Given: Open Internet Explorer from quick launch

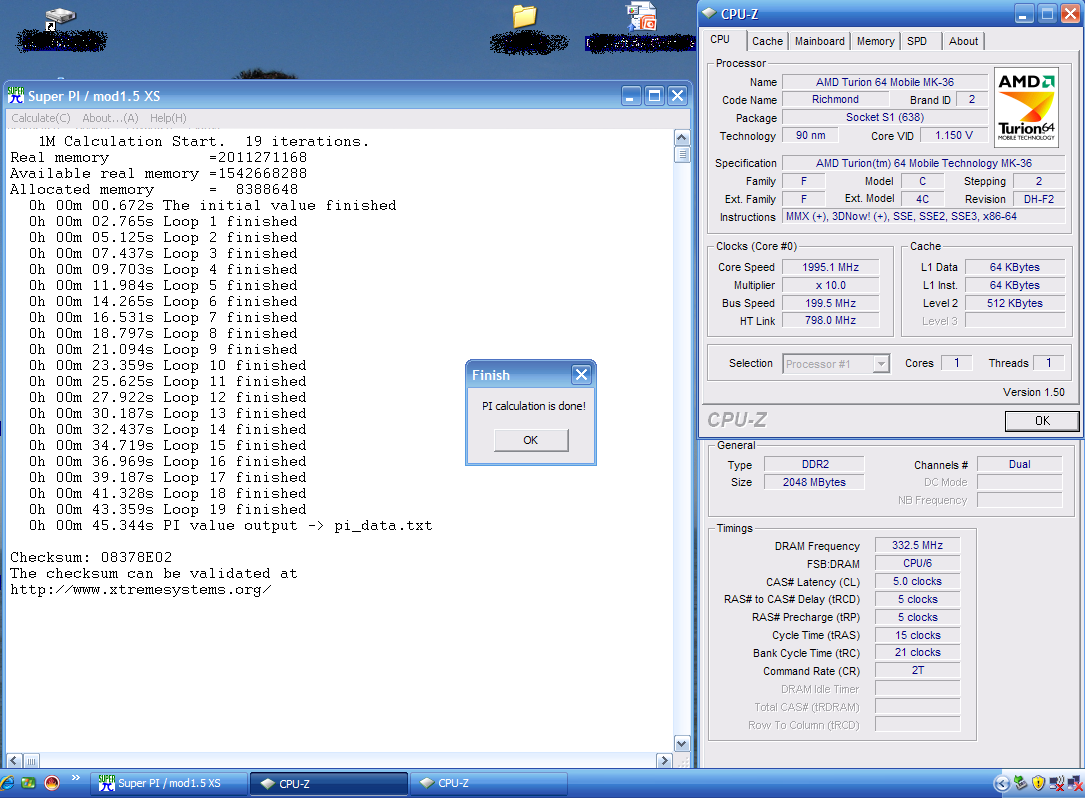Looking at the screenshot, I should pyautogui.click(x=6, y=783).
